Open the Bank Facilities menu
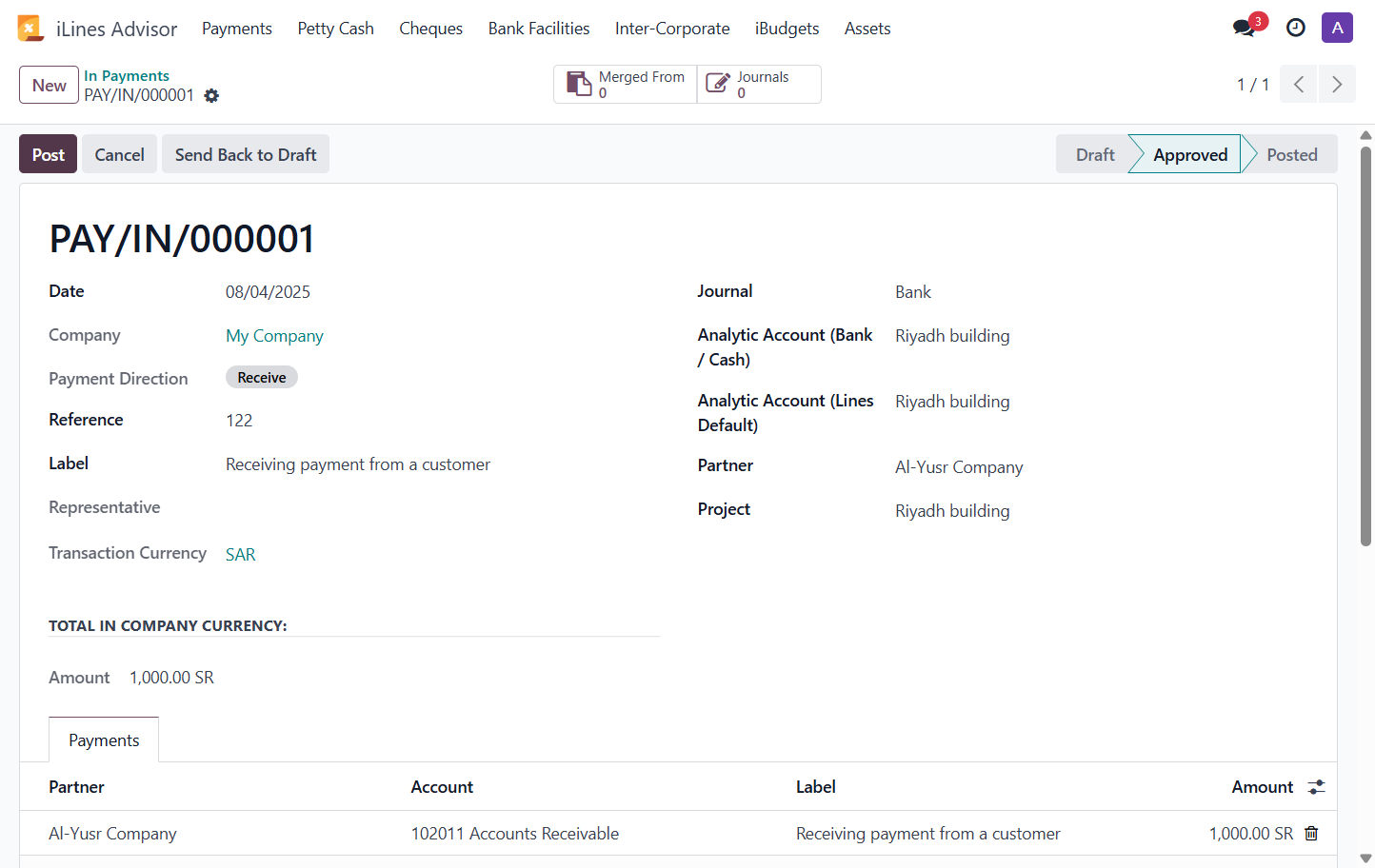The width and height of the screenshot is (1375, 868). 539,29
